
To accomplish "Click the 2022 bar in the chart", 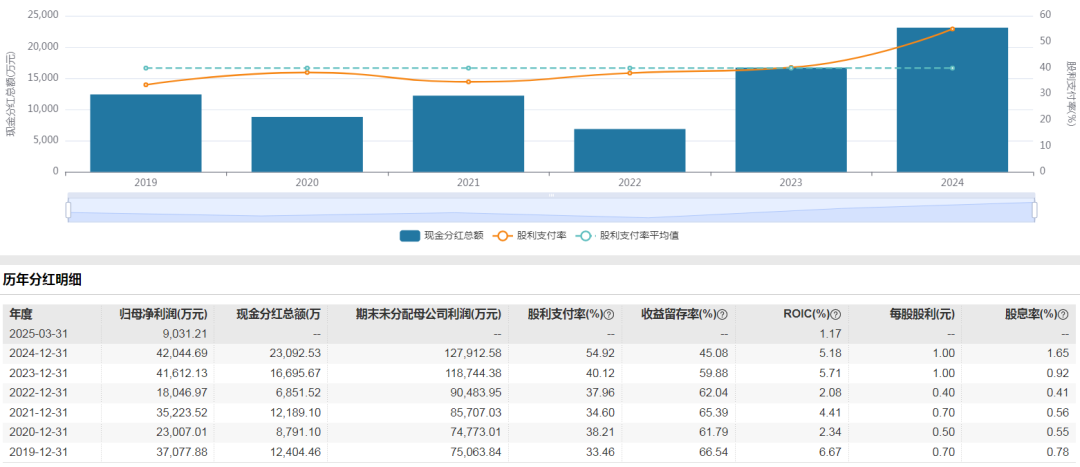I will [629, 150].
